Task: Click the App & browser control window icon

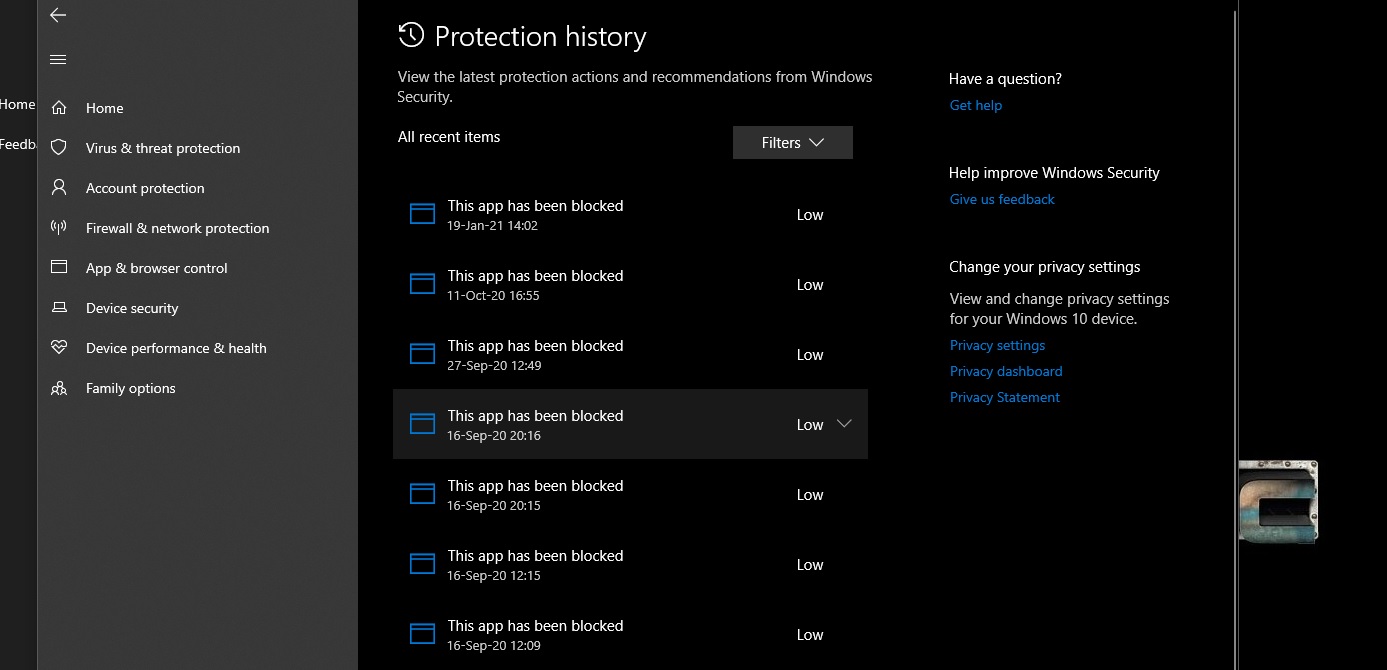Action: (x=59, y=268)
